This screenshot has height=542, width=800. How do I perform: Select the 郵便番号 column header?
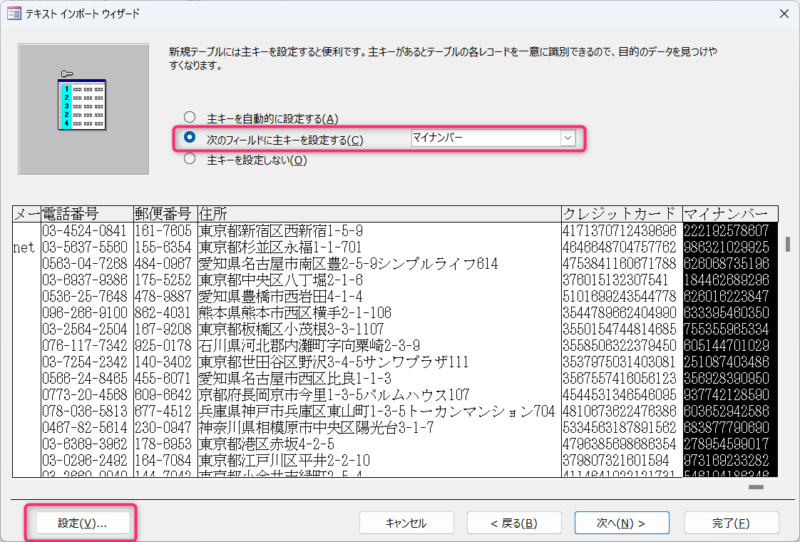point(165,214)
